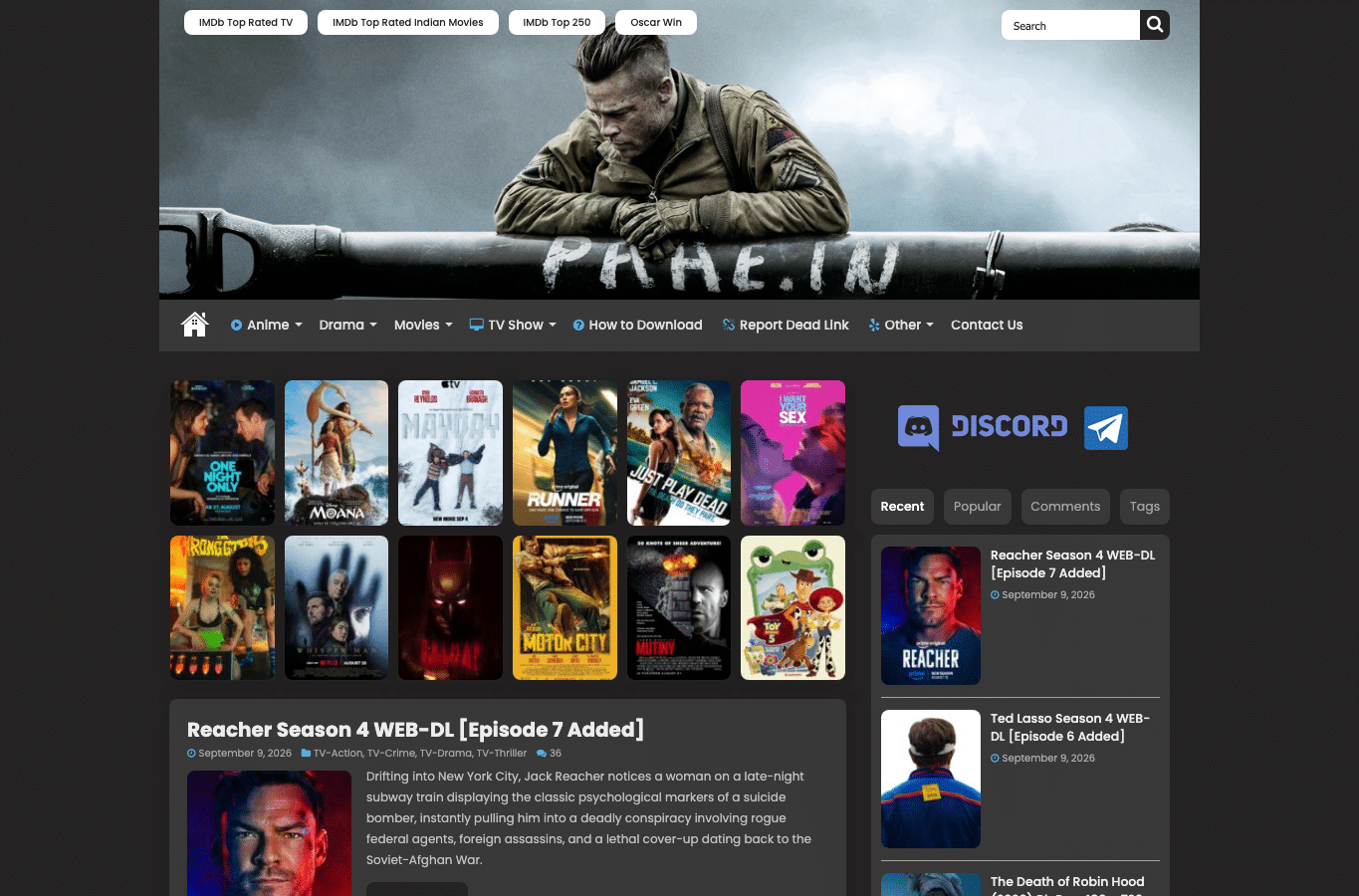Switch to the Tags tab
Image resolution: width=1359 pixels, height=896 pixels.
coord(1145,507)
